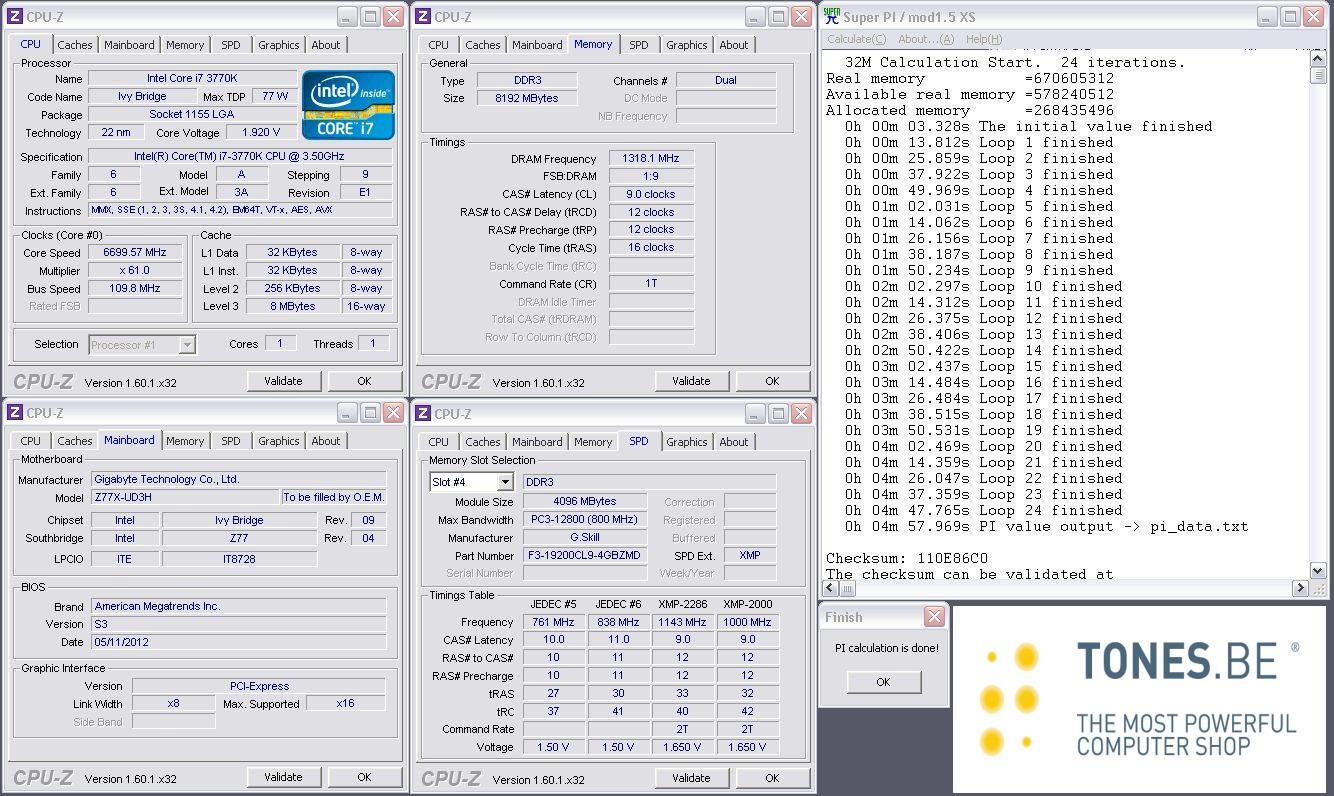Open the Calculate menu in Super PI
Screen dimensions: 1334x796
click(856, 39)
